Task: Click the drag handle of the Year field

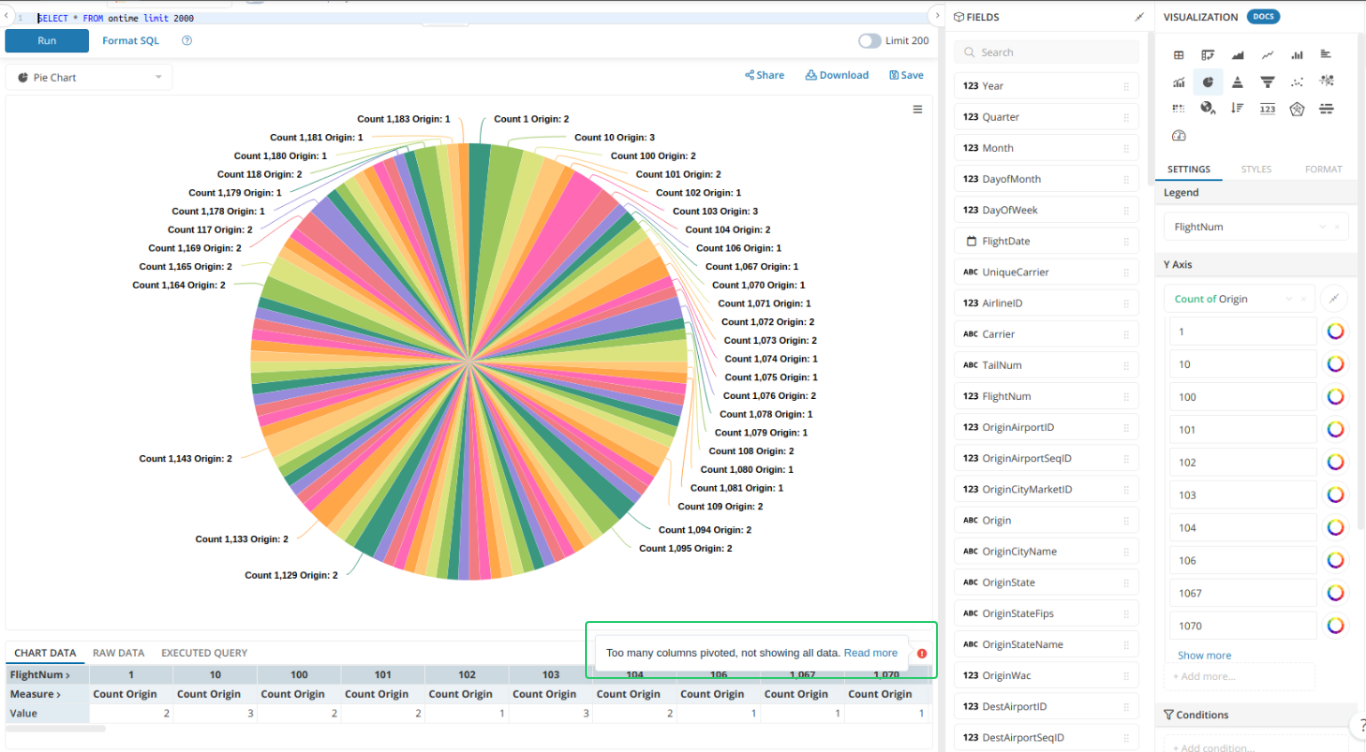Action: [x=1126, y=86]
